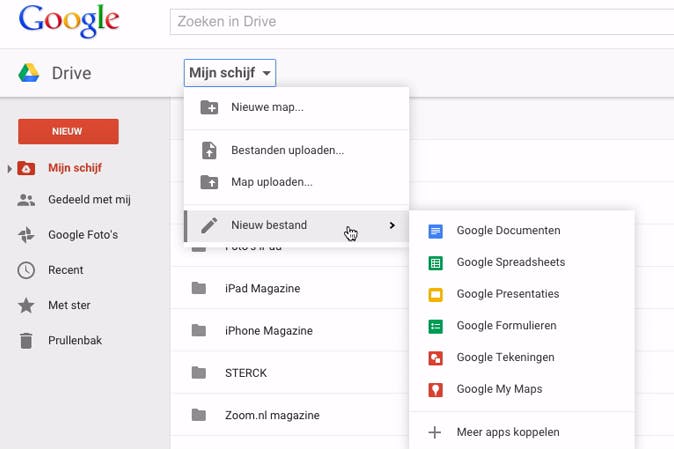The height and width of the screenshot is (449, 674).
Task: Expand the Mijn schijf tree arrow
Action: tap(10, 169)
